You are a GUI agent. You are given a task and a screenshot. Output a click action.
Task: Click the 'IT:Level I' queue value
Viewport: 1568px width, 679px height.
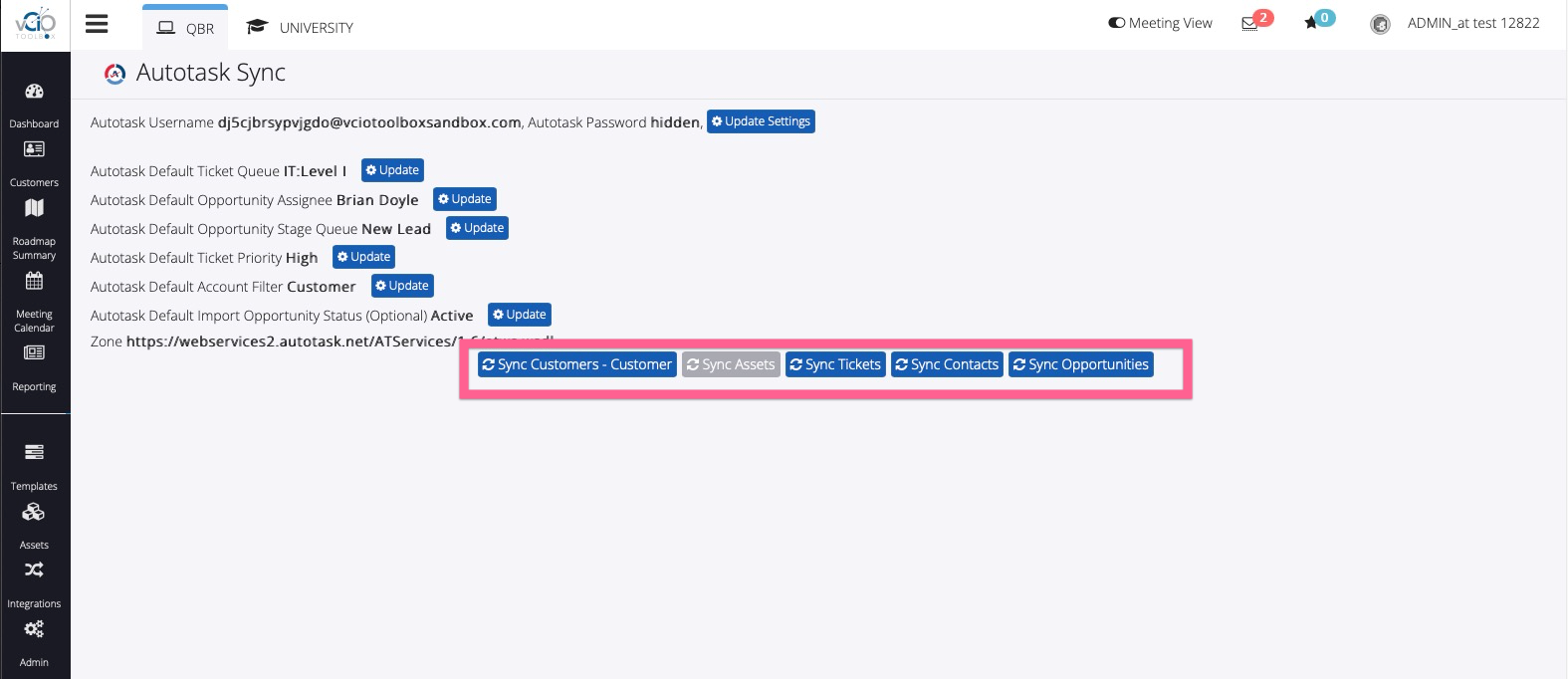click(x=316, y=171)
